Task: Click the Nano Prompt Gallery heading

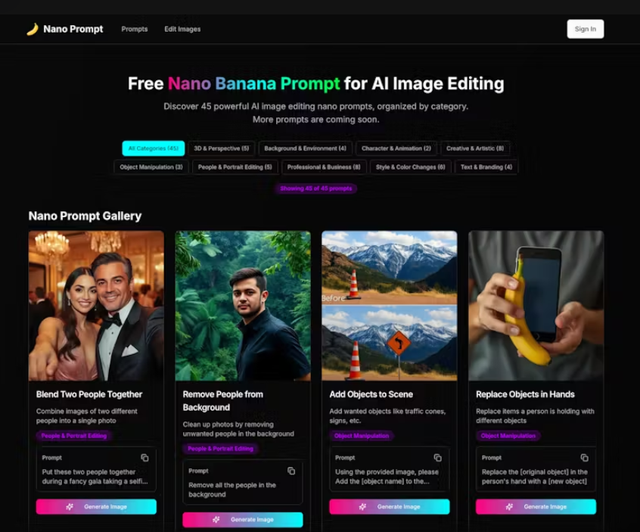Action: click(x=85, y=216)
